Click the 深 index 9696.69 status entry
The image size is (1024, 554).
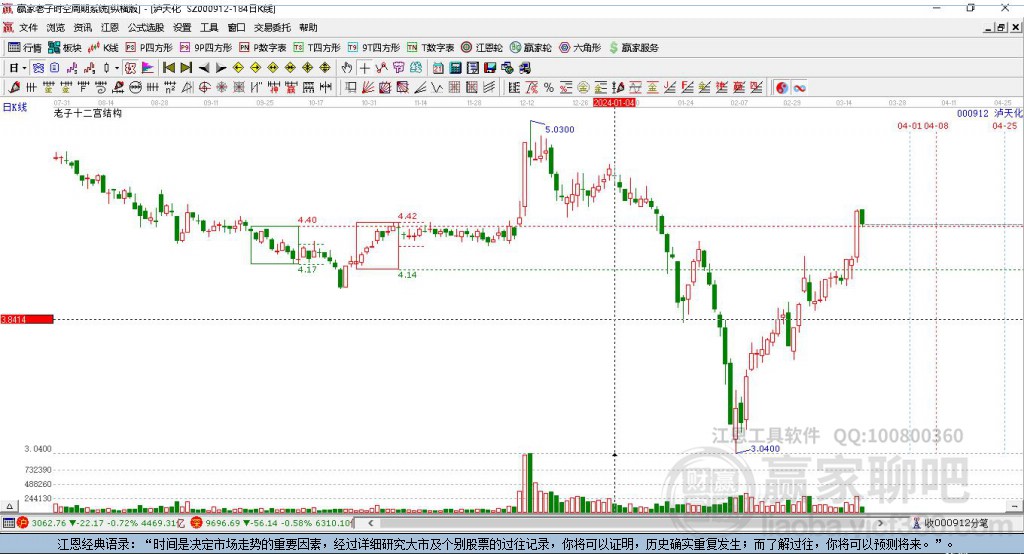point(272,523)
